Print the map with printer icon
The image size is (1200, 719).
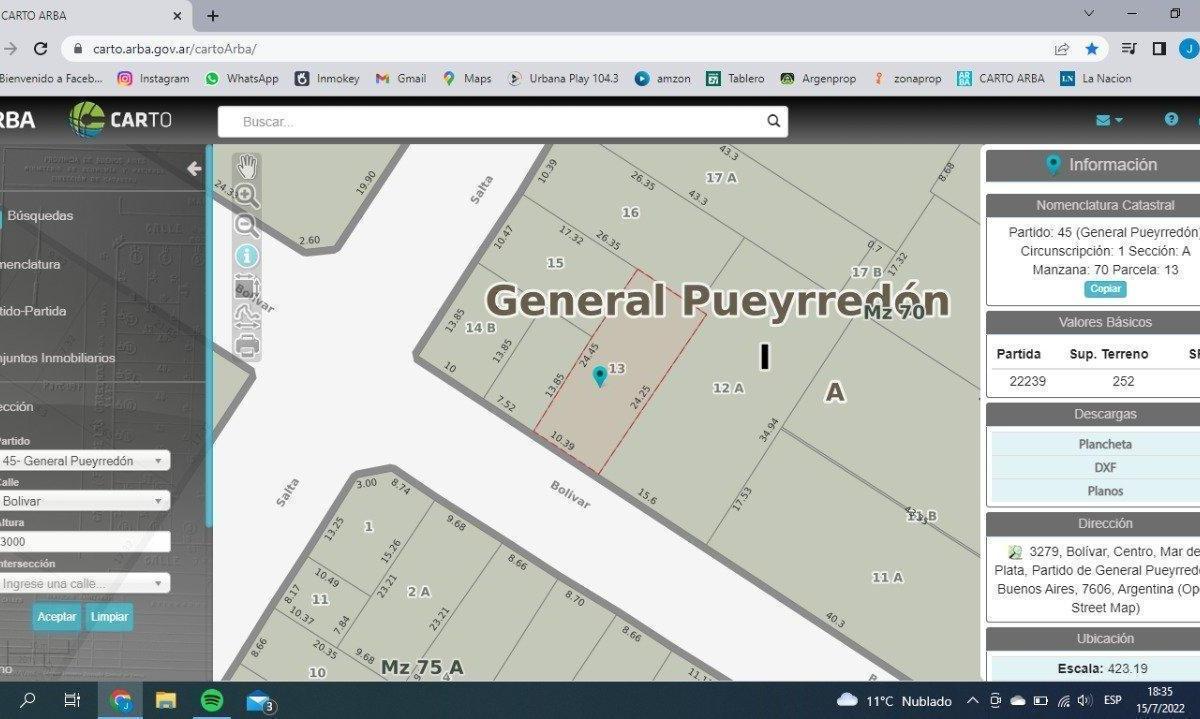(247, 346)
